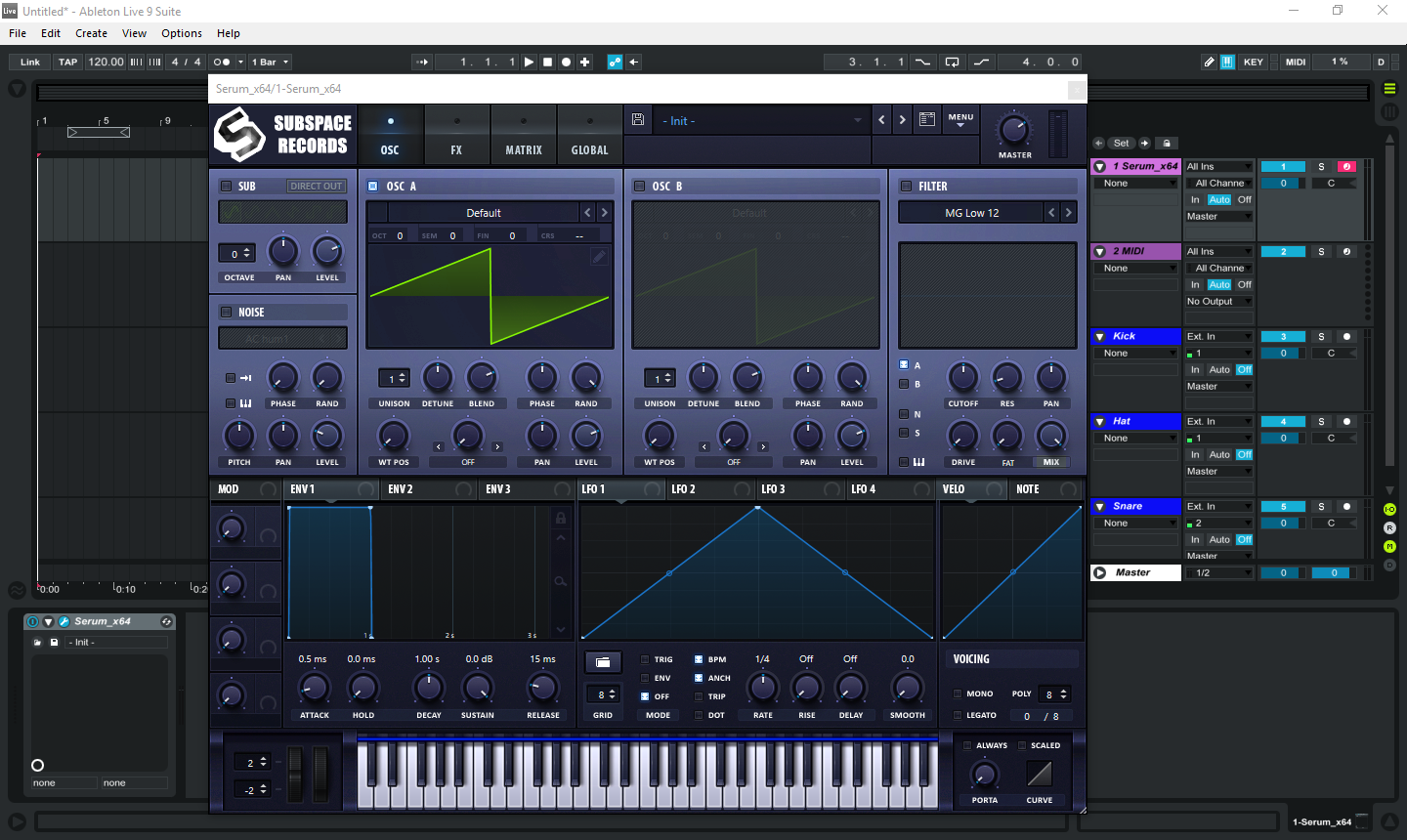
Task: Open the input routing dropdown on the Hat track
Action: click(1218, 421)
